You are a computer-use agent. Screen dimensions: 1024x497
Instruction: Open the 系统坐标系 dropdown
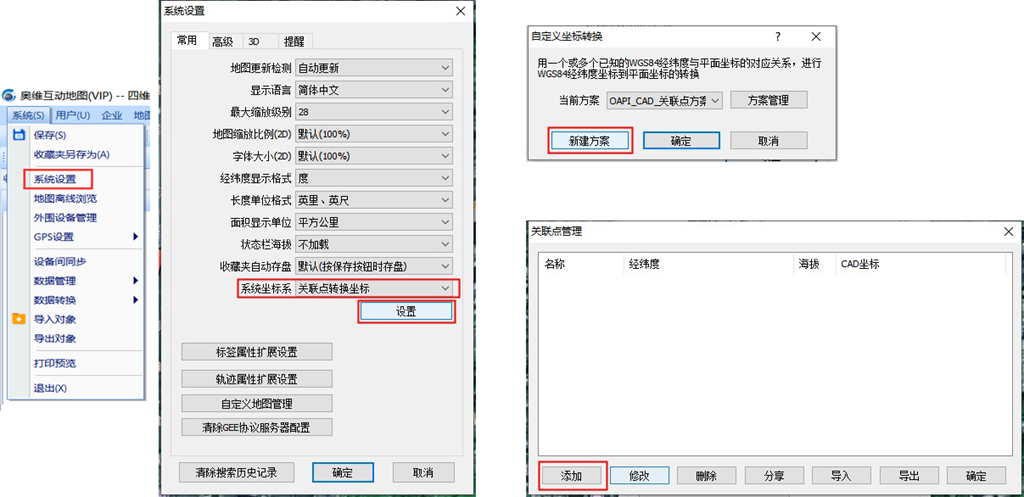click(374, 288)
